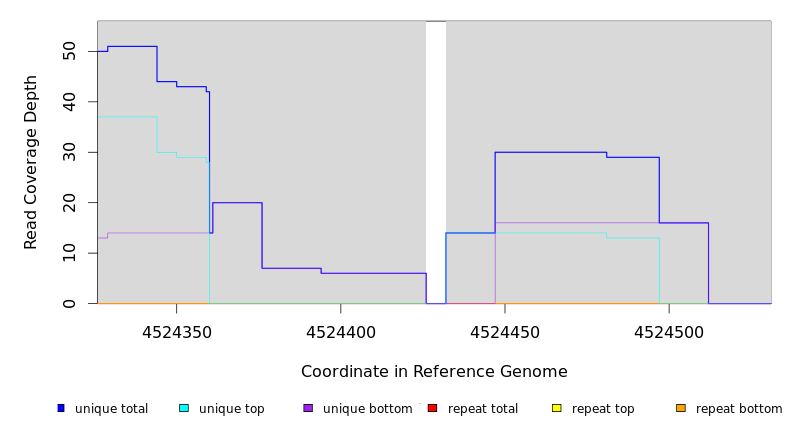Click the "Coordinate in Reference Genome" axis title

pyautogui.click(x=434, y=372)
